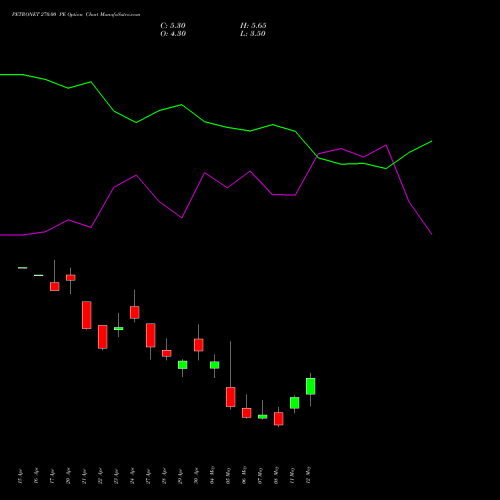Click the 07 May date label
Screen dimensions: 500x500
260,475
